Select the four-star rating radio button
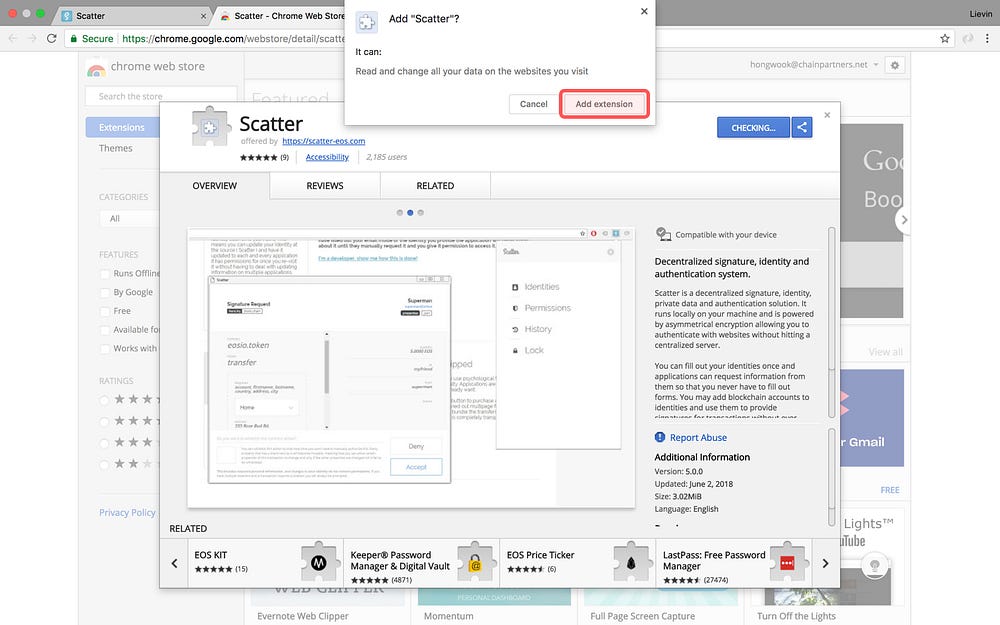The height and width of the screenshot is (625, 1000). click(104, 422)
